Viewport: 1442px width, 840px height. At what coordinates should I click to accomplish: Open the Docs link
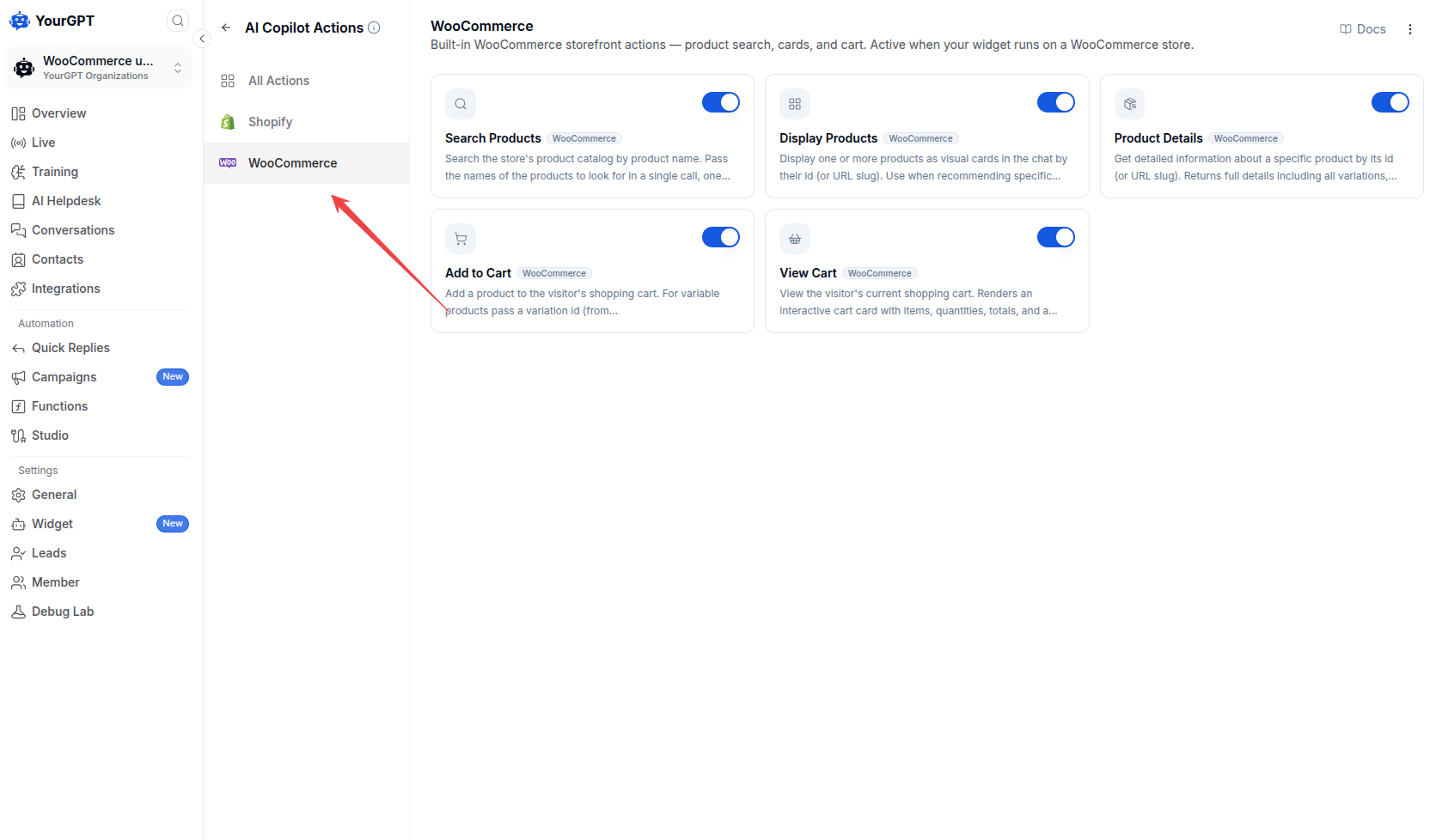1363,29
